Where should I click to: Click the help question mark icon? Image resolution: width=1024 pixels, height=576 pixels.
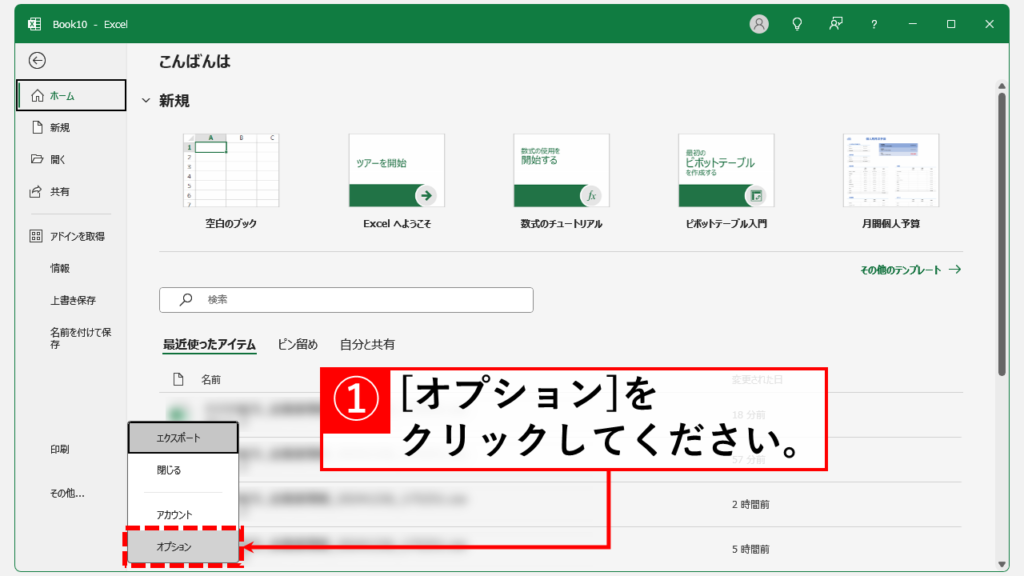pos(873,24)
